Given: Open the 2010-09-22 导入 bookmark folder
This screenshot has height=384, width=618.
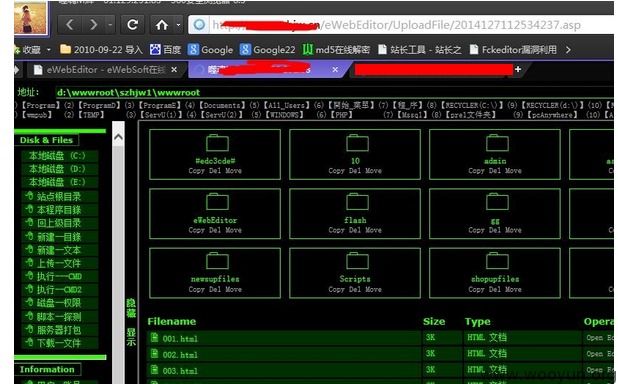Looking at the screenshot, I should tap(101, 50).
